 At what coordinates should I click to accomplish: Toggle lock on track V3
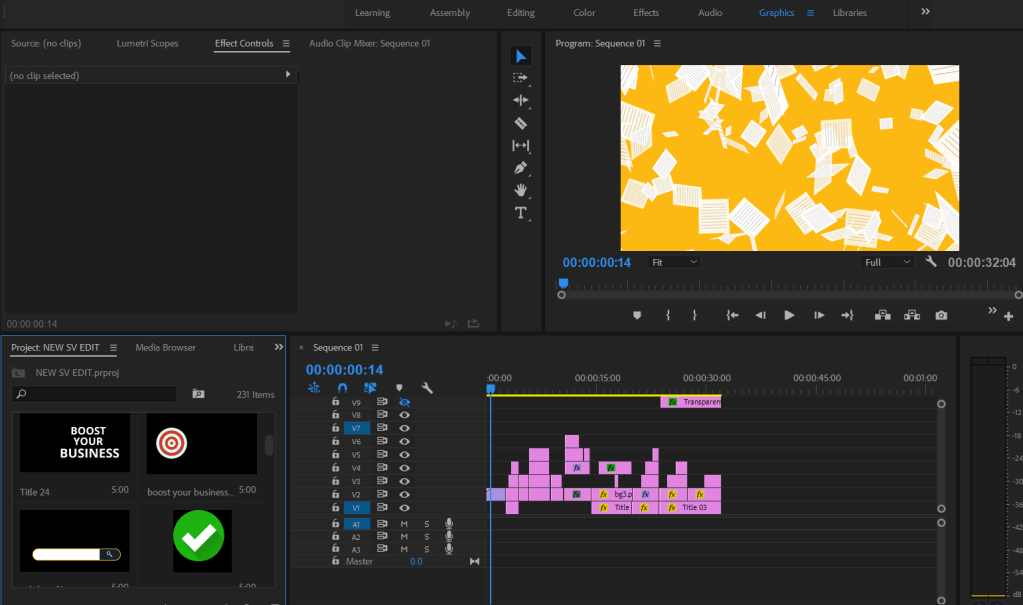(336, 481)
